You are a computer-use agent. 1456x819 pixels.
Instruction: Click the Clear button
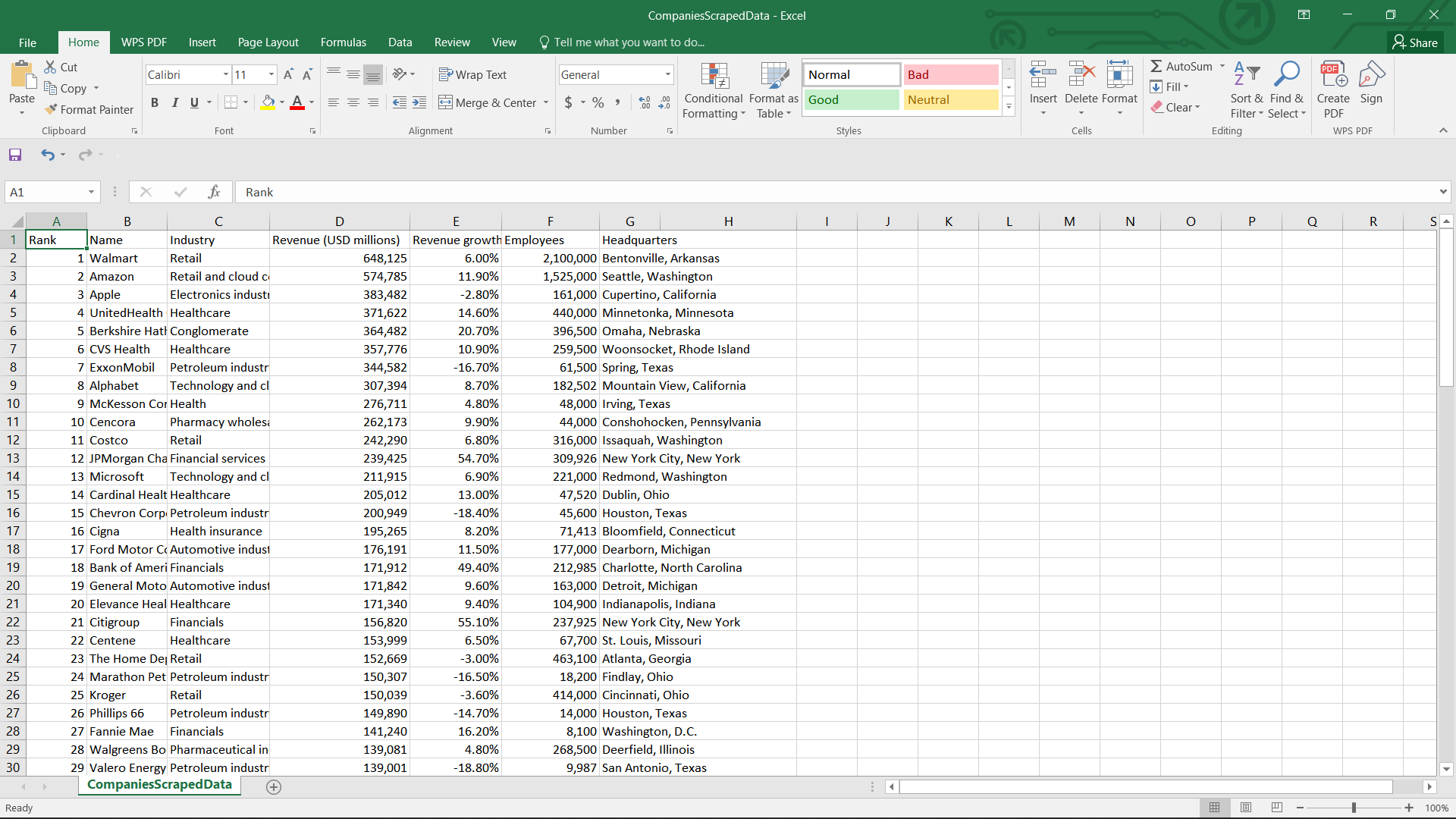(x=1175, y=107)
